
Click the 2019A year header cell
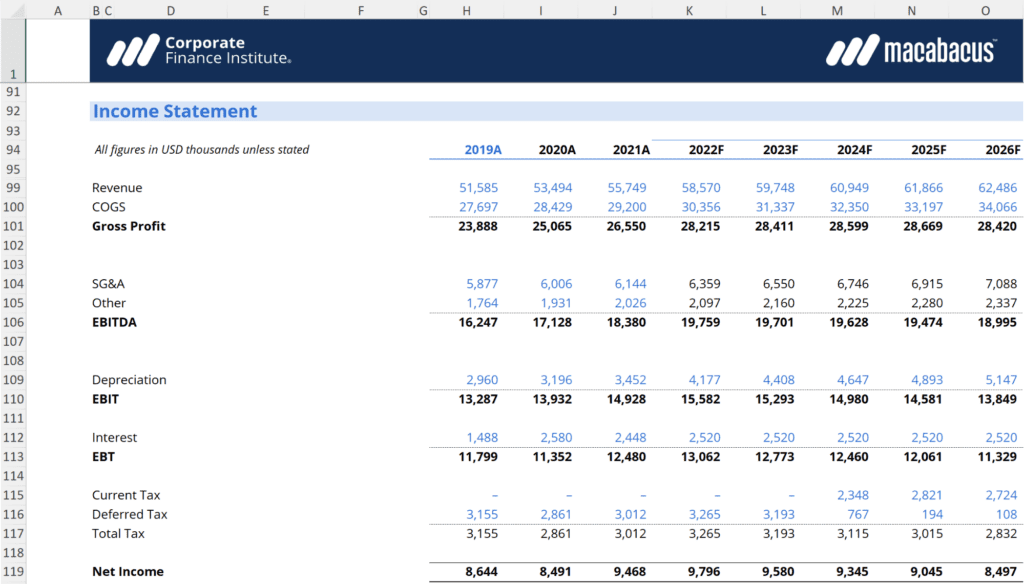(x=481, y=149)
